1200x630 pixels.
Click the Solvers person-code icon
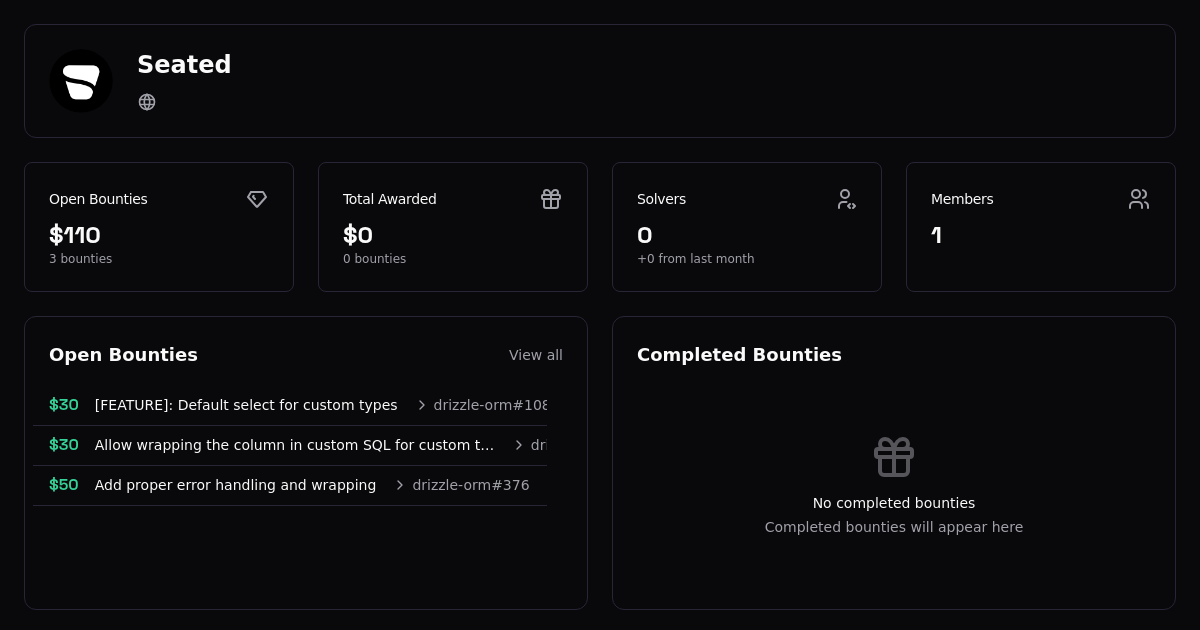(846, 199)
